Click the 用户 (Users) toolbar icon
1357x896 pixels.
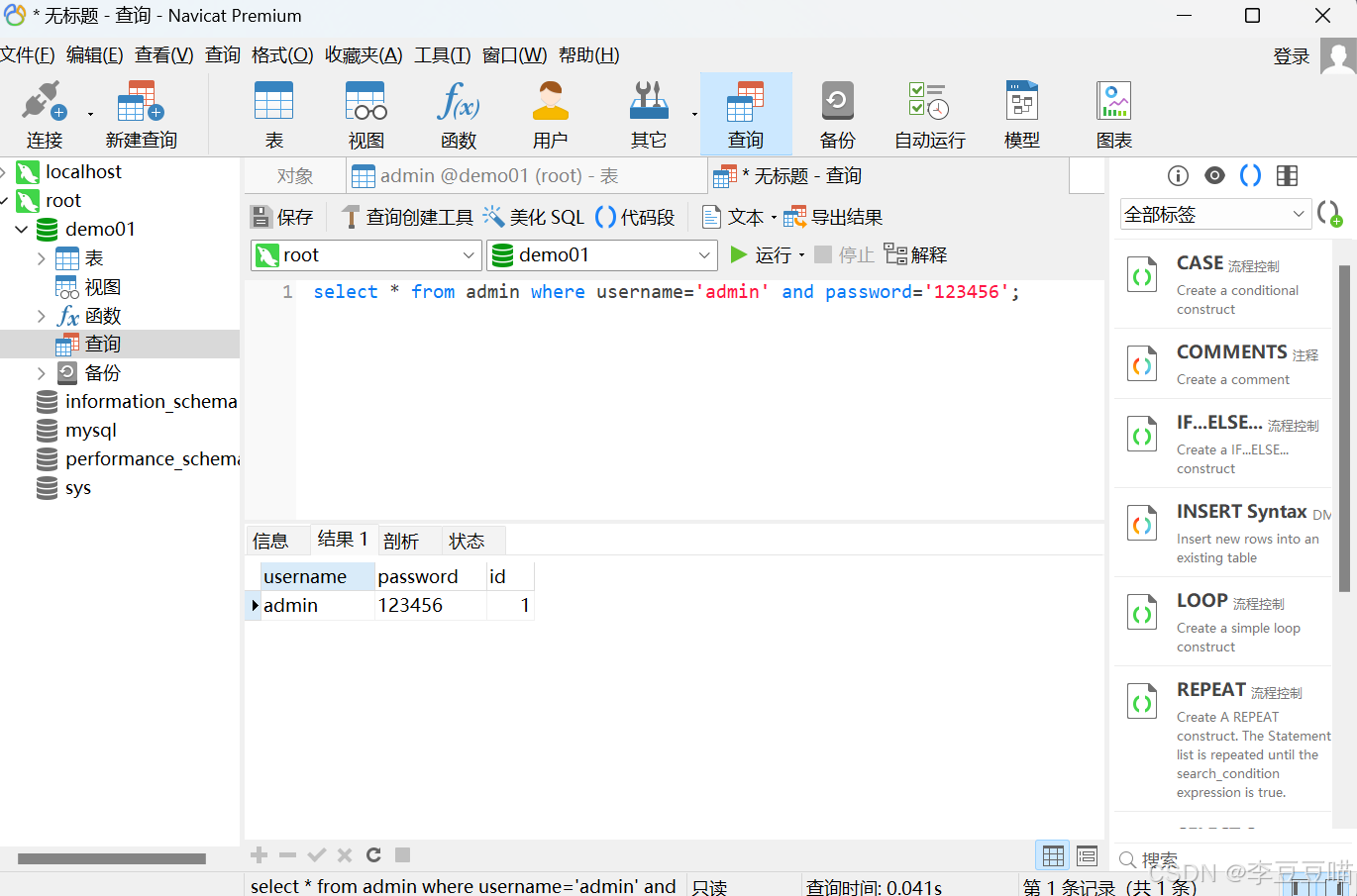pos(550,114)
